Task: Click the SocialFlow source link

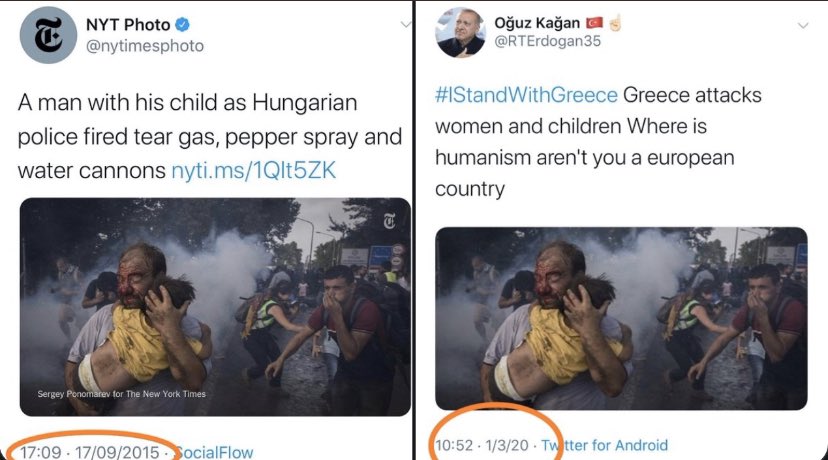Action: click(213, 452)
